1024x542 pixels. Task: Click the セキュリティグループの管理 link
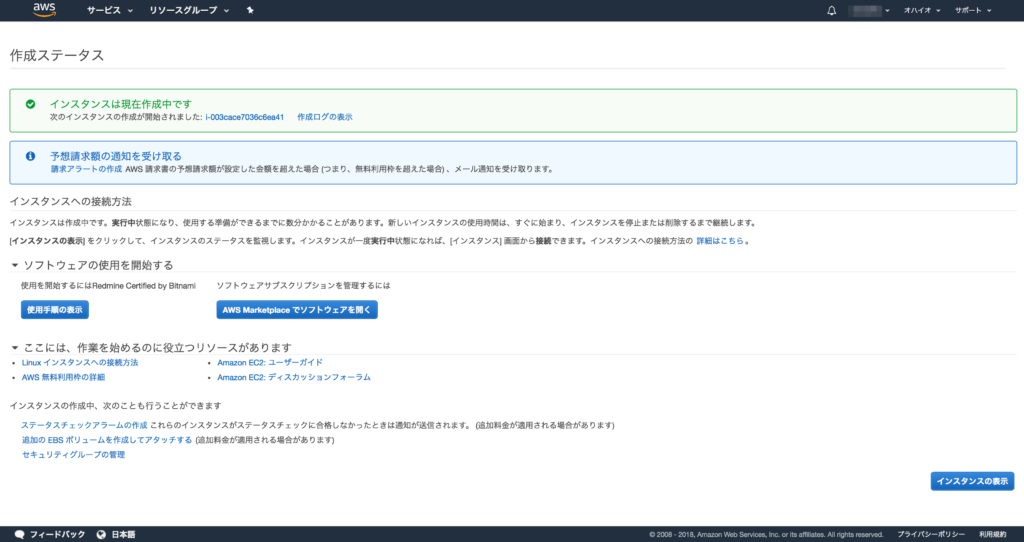click(73, 454)
